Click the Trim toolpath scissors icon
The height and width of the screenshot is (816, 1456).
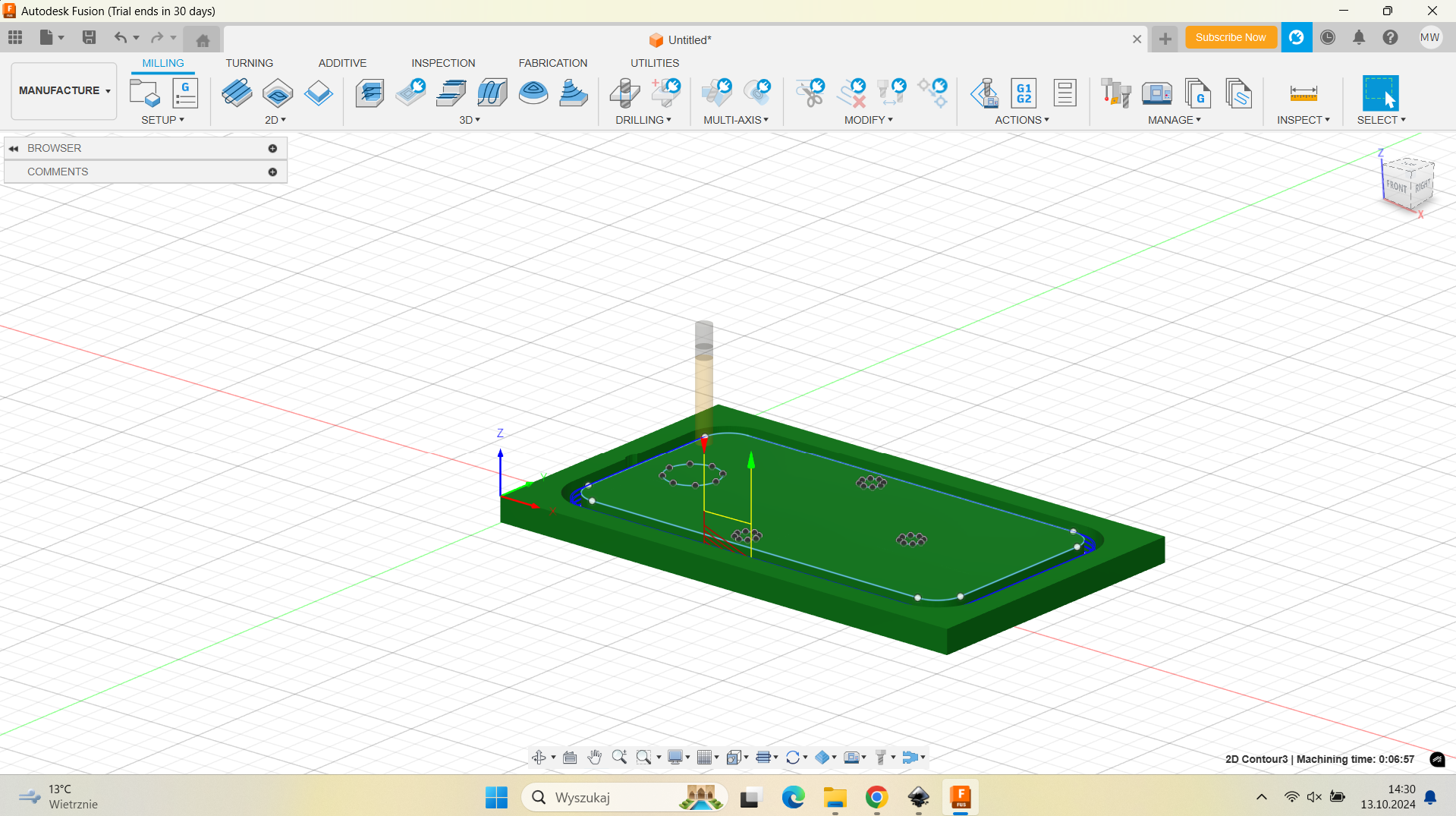click(x=810, y=93)
